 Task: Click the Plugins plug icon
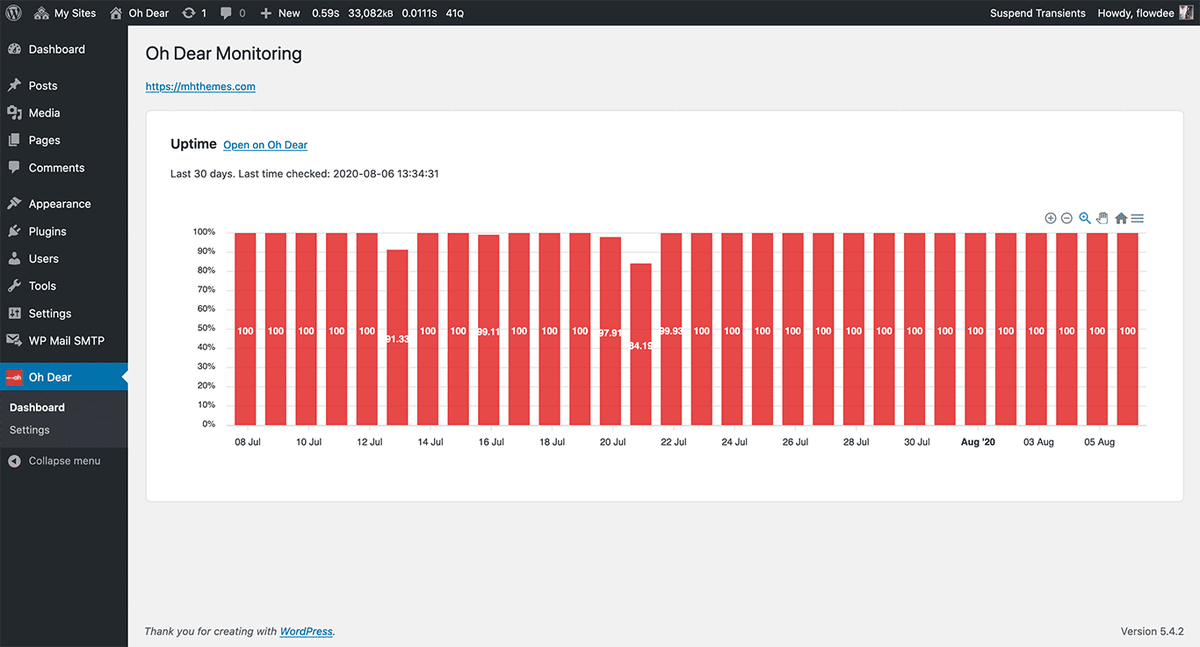[14, 231]
